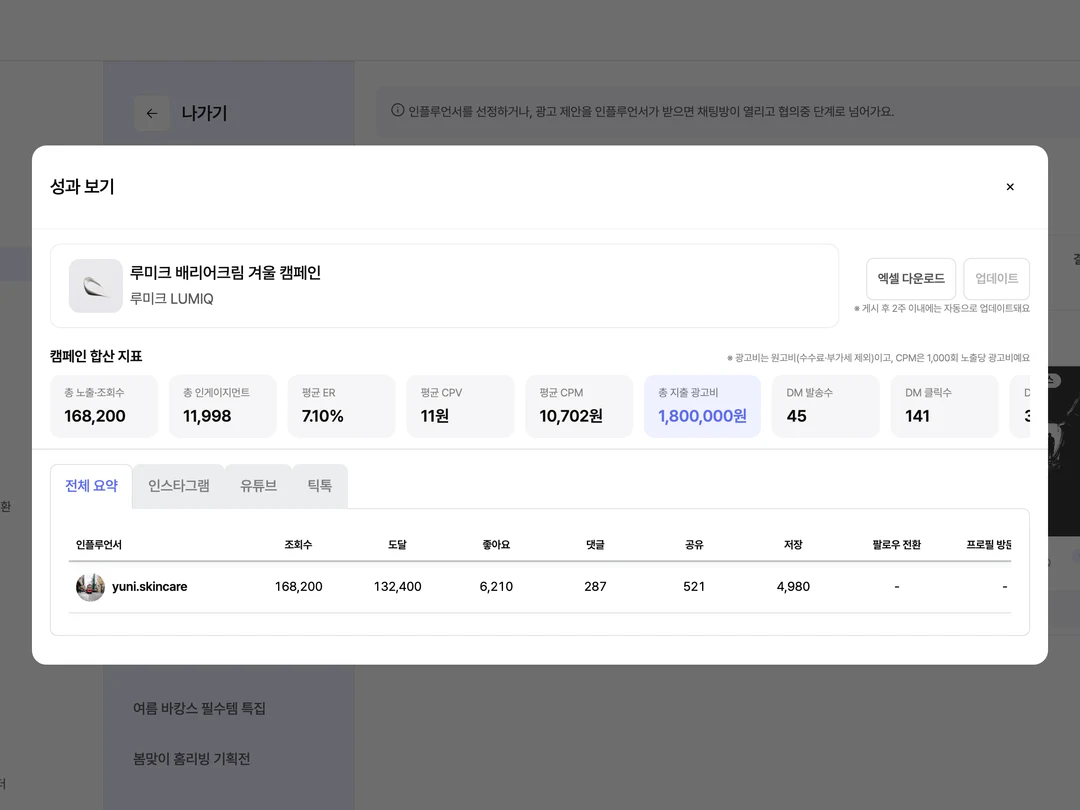Image resolution: width=1080 pixels, height=810 pixels.
Task: Open the 틱톡 tab
Action: [x=320, y=486]
